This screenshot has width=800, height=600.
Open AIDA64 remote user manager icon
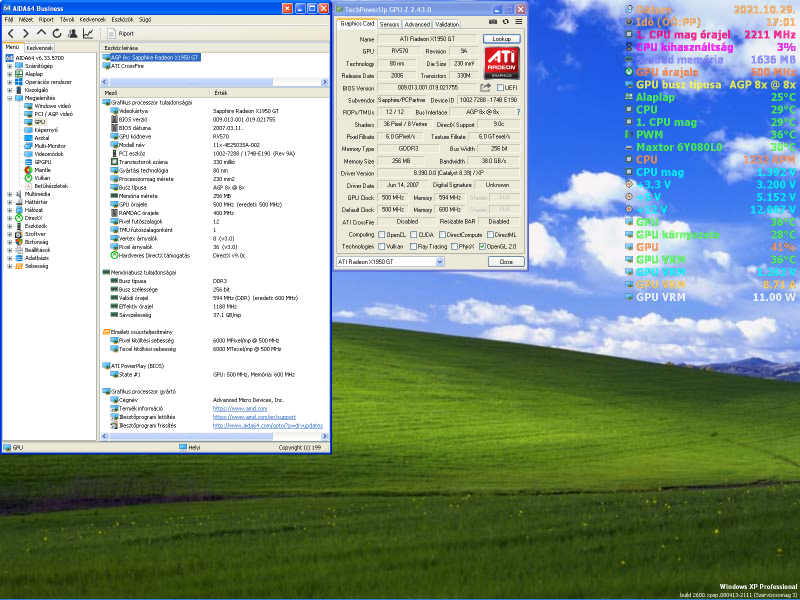[x=72, y=33]
